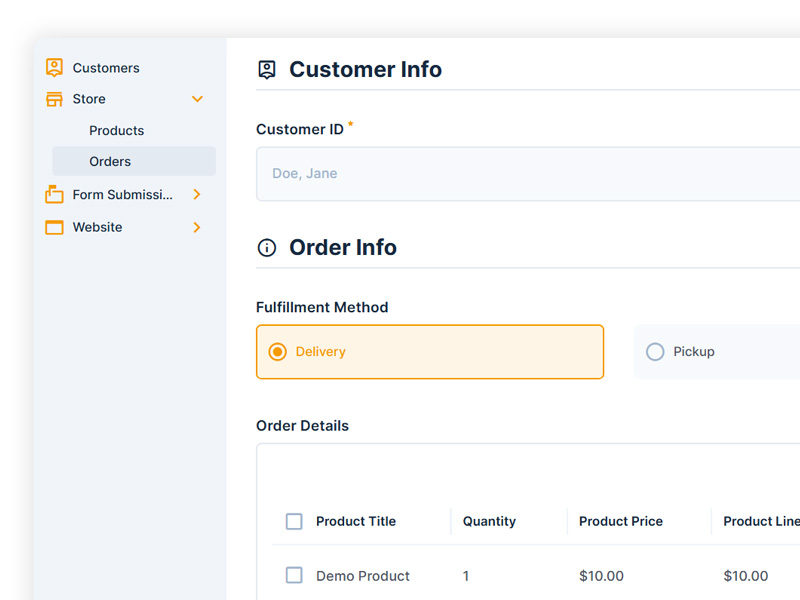
Task: Click the required asterisk next to Customer ID
Action: [x=352, y=122]
